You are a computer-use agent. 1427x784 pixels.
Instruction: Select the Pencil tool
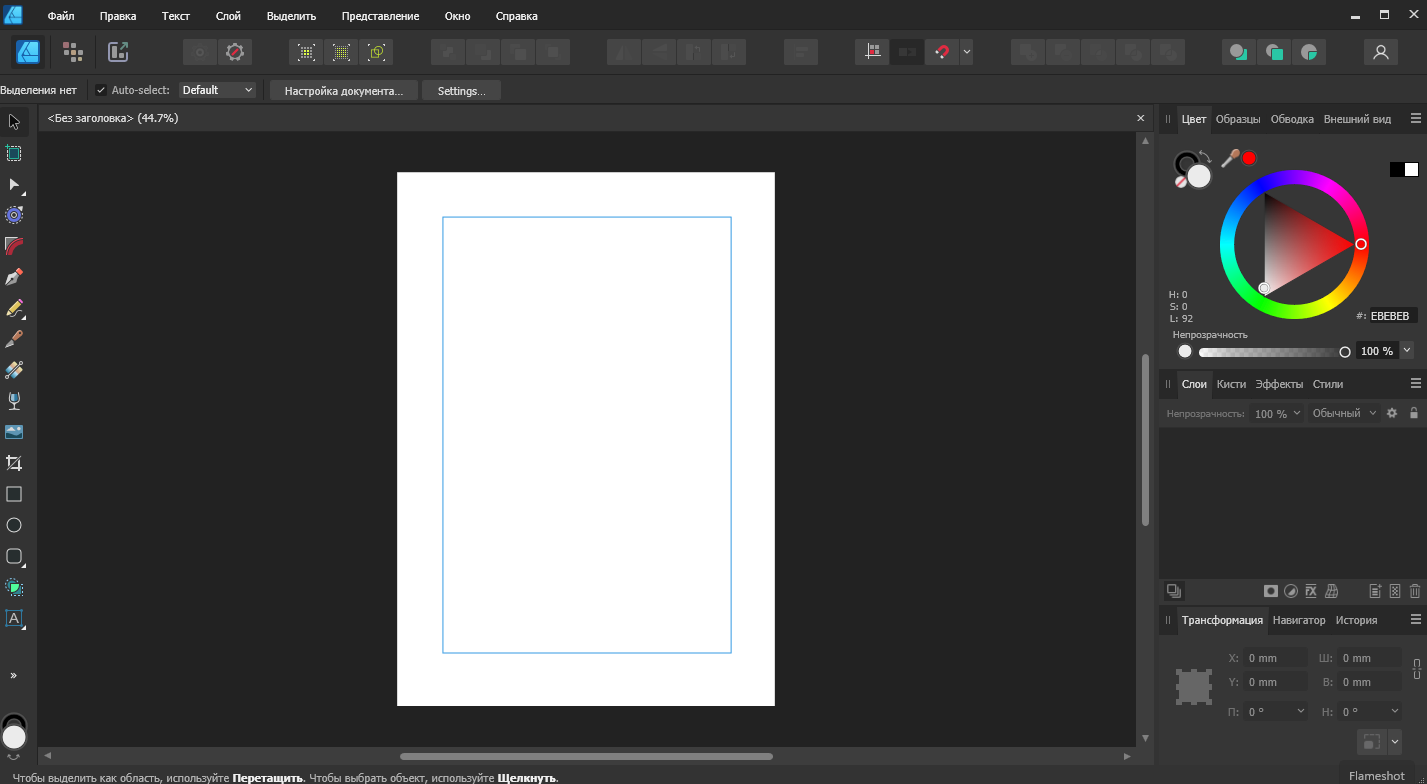[14, 308]
